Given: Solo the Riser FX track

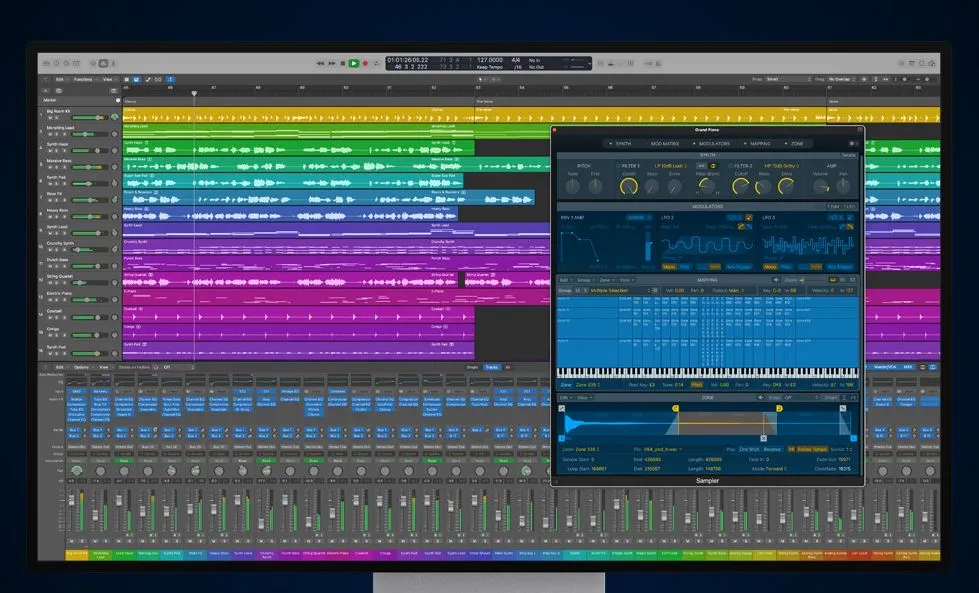Looking at the screenshot, I should [57, 200].
